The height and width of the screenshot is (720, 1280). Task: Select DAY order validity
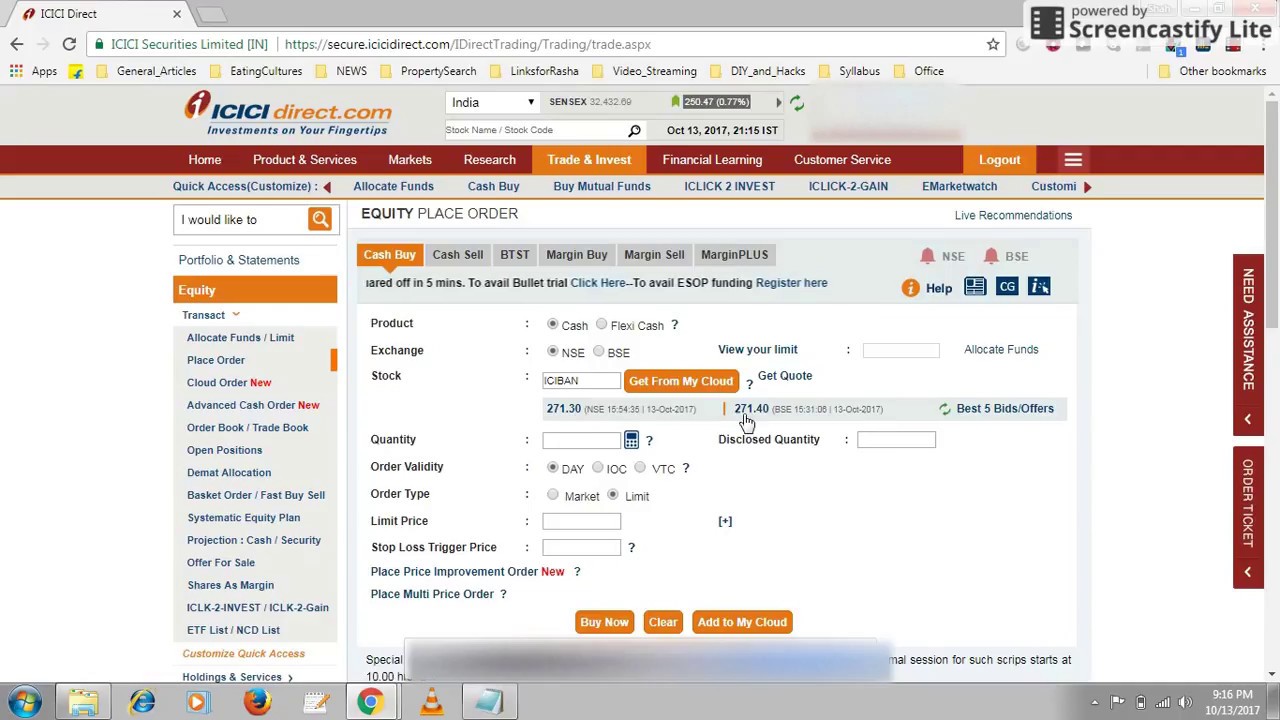coord(553,467)
